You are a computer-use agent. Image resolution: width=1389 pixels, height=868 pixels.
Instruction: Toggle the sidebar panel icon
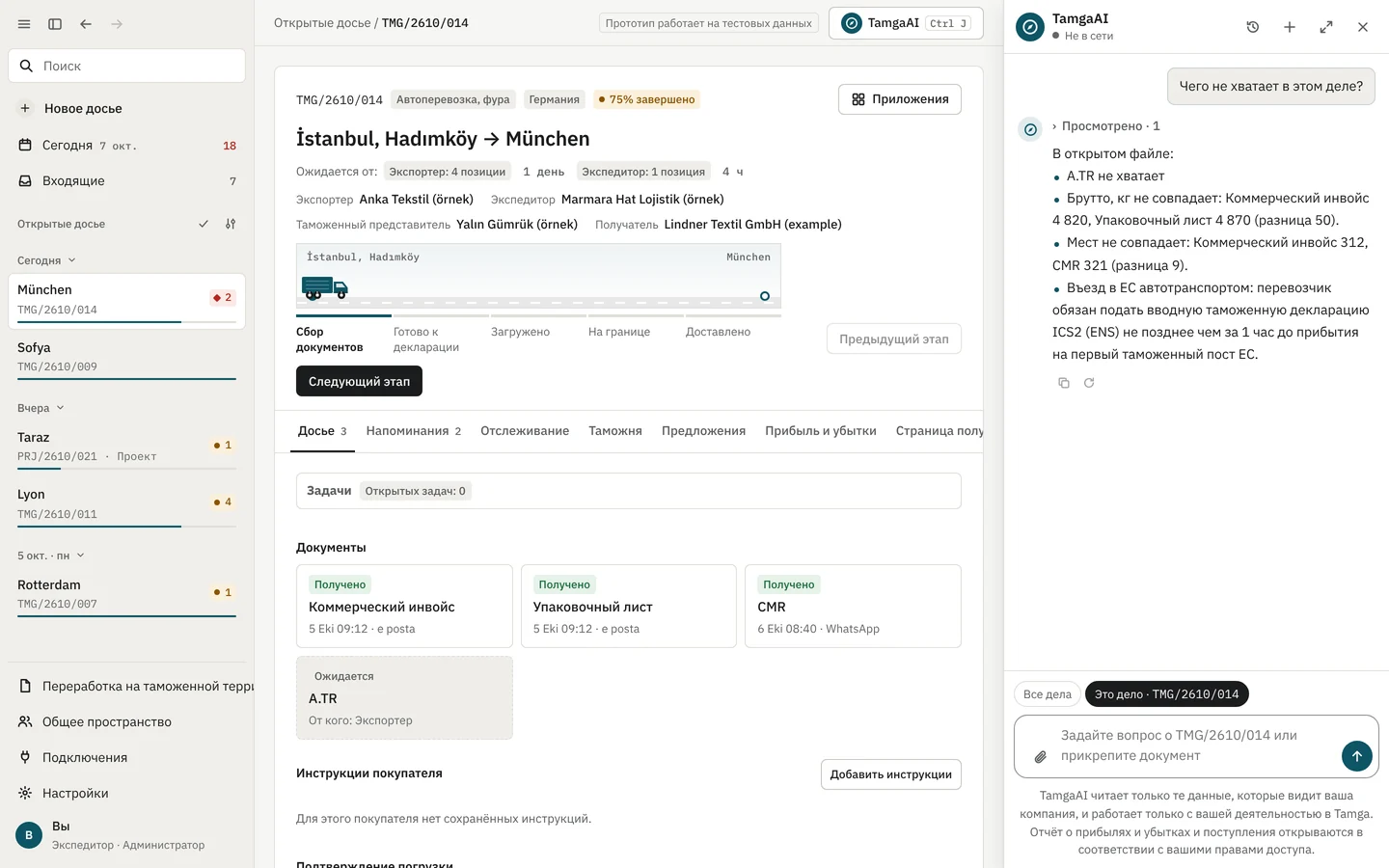coord(55,24)
